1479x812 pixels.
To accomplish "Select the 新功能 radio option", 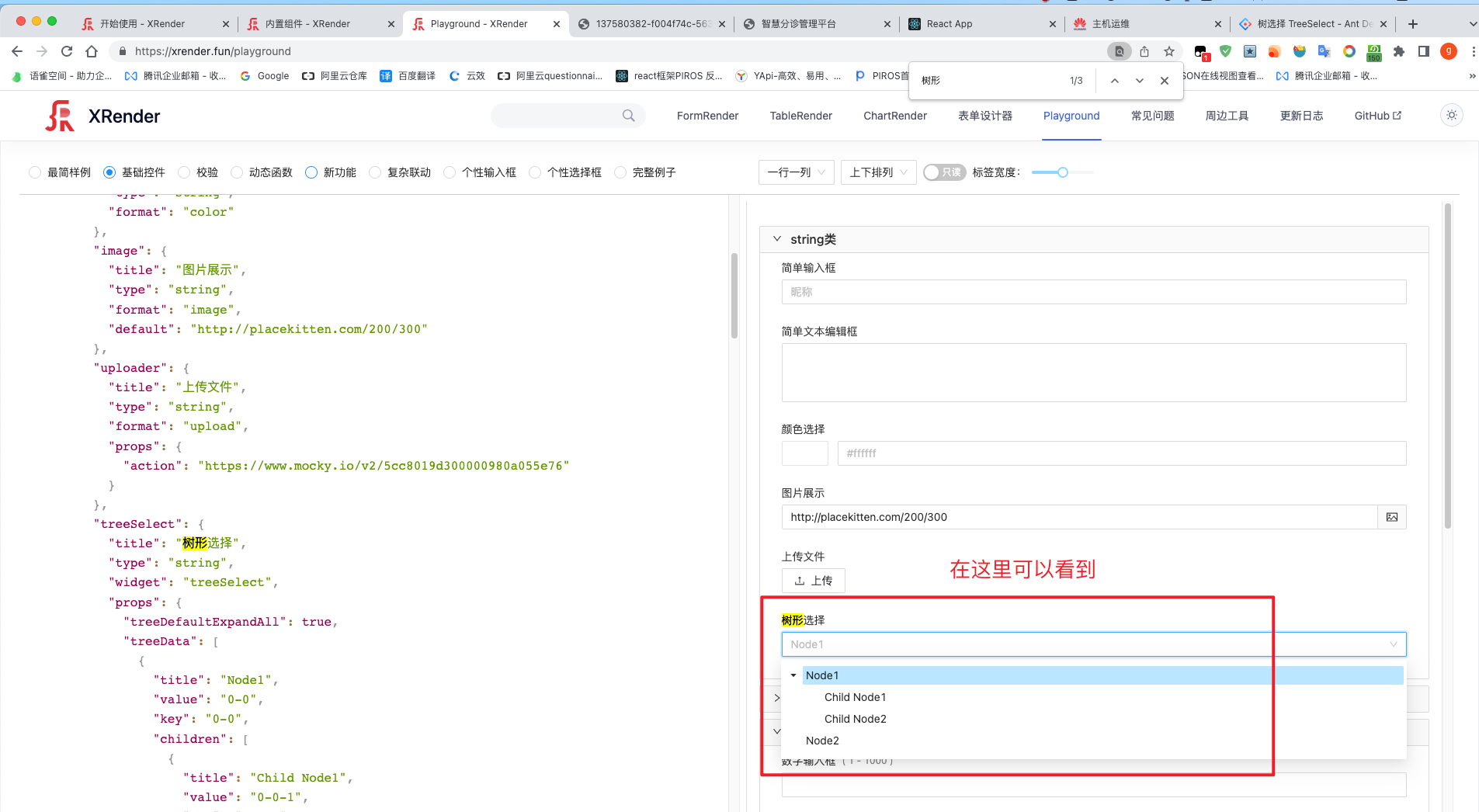I will [311, 172].
